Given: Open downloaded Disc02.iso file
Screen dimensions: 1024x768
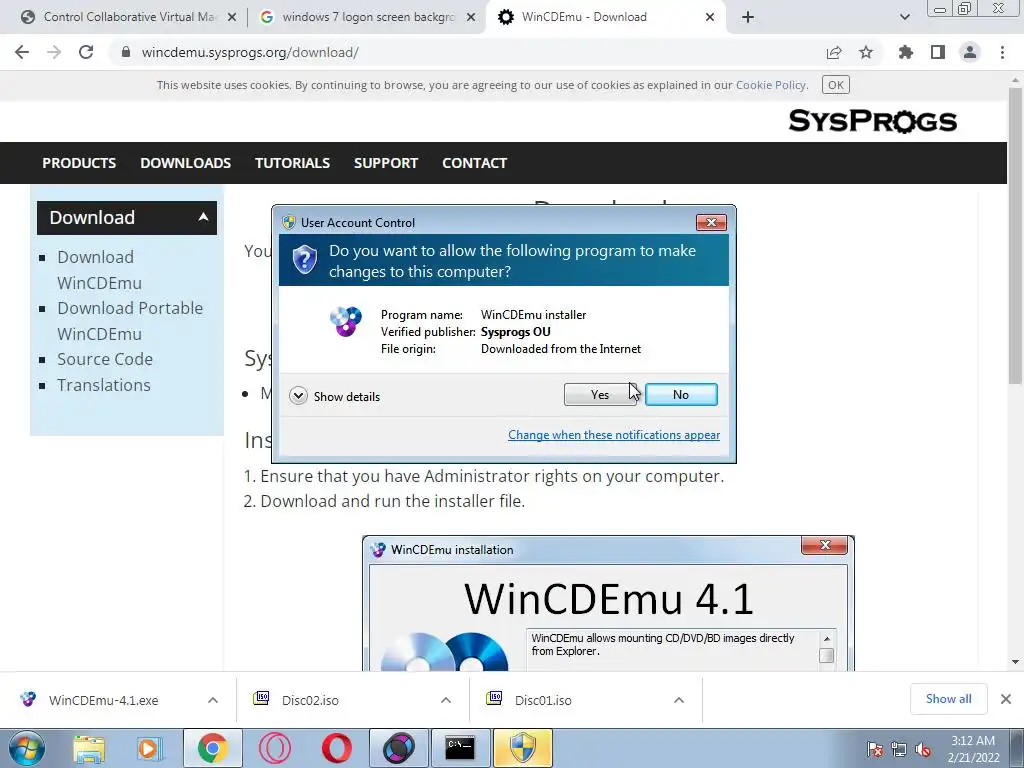Looking at the screenshot, I should click(x=310, y=700).
